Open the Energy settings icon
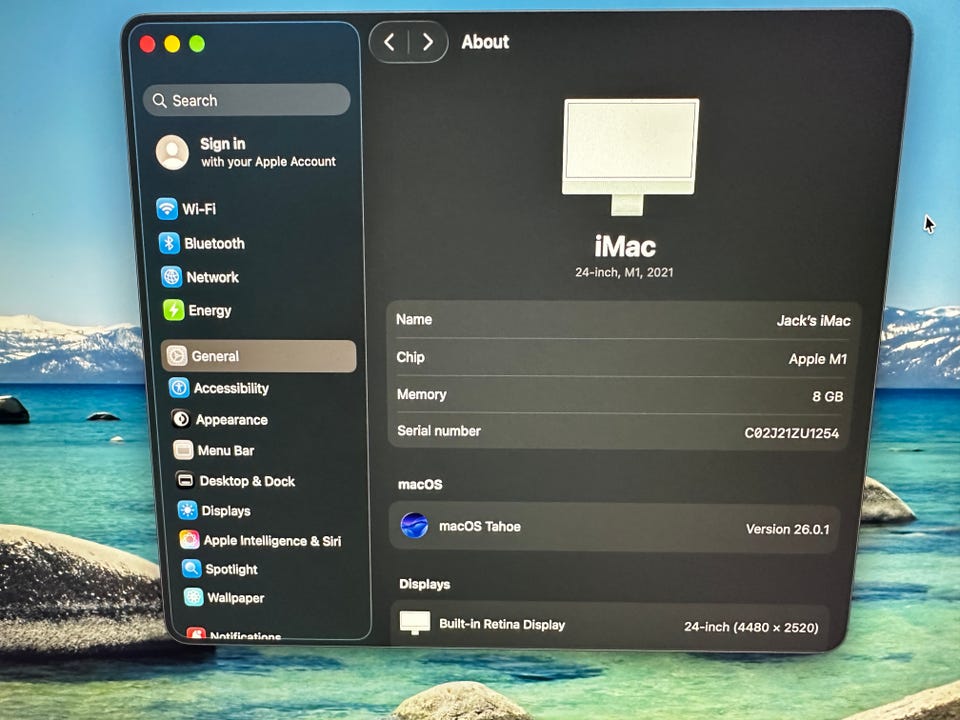This screenshot has width=960, height=720. pyautogui.click(x=173, y=310)
